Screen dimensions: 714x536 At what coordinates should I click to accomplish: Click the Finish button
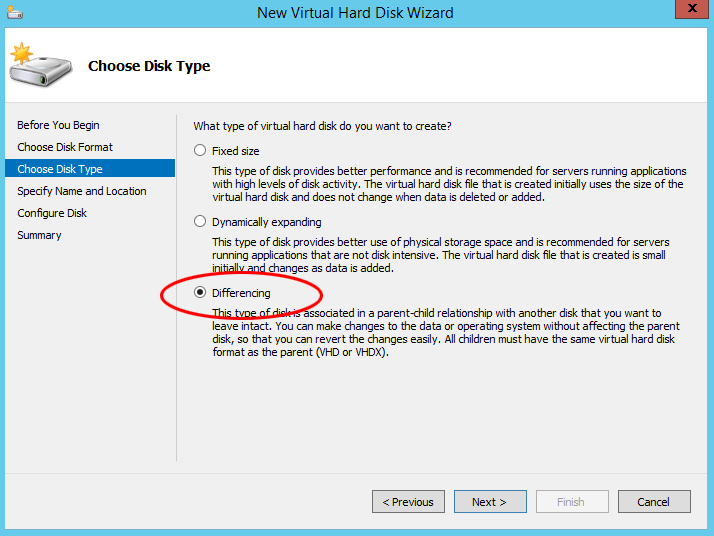point(572,502)
